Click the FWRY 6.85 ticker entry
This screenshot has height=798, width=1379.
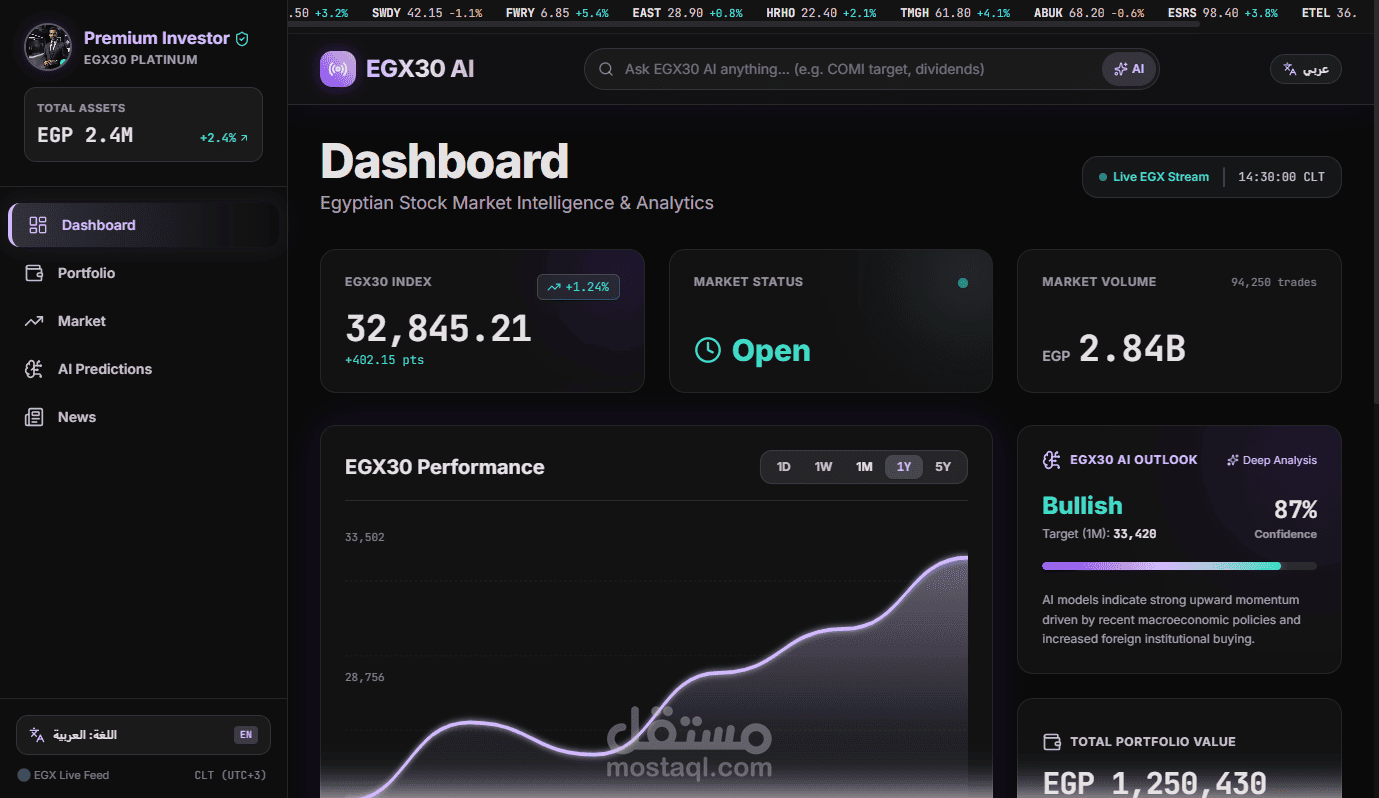[557, 13]
